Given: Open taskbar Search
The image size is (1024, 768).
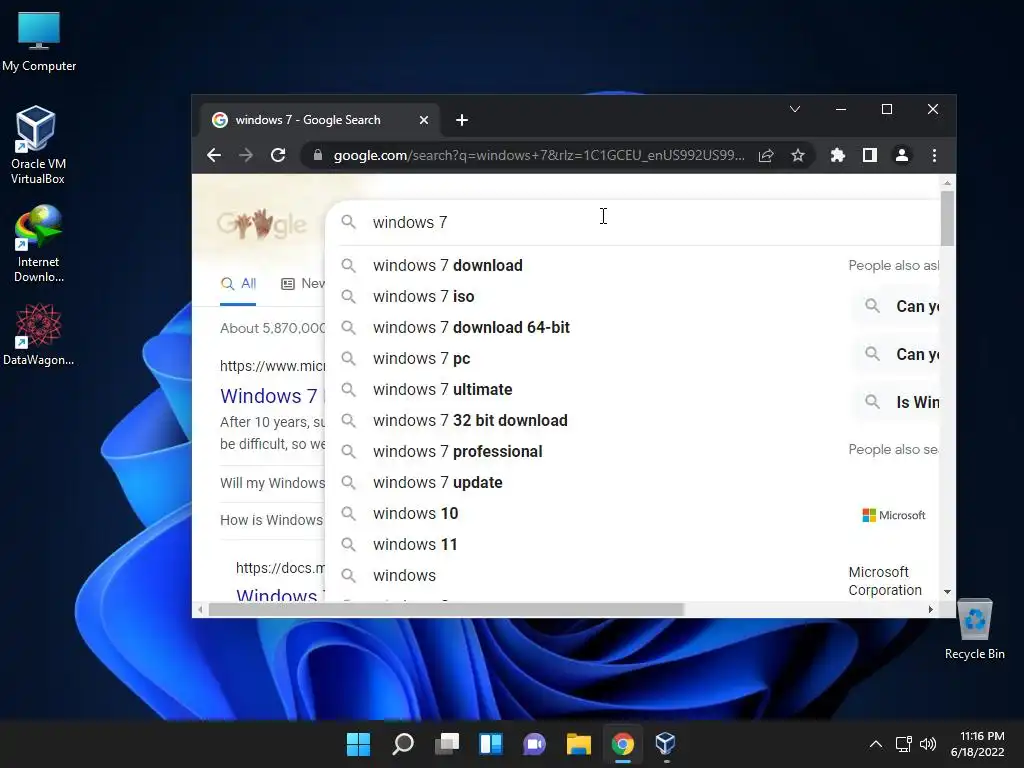Looking at the screenshot, I should click(x=402, y=744).
